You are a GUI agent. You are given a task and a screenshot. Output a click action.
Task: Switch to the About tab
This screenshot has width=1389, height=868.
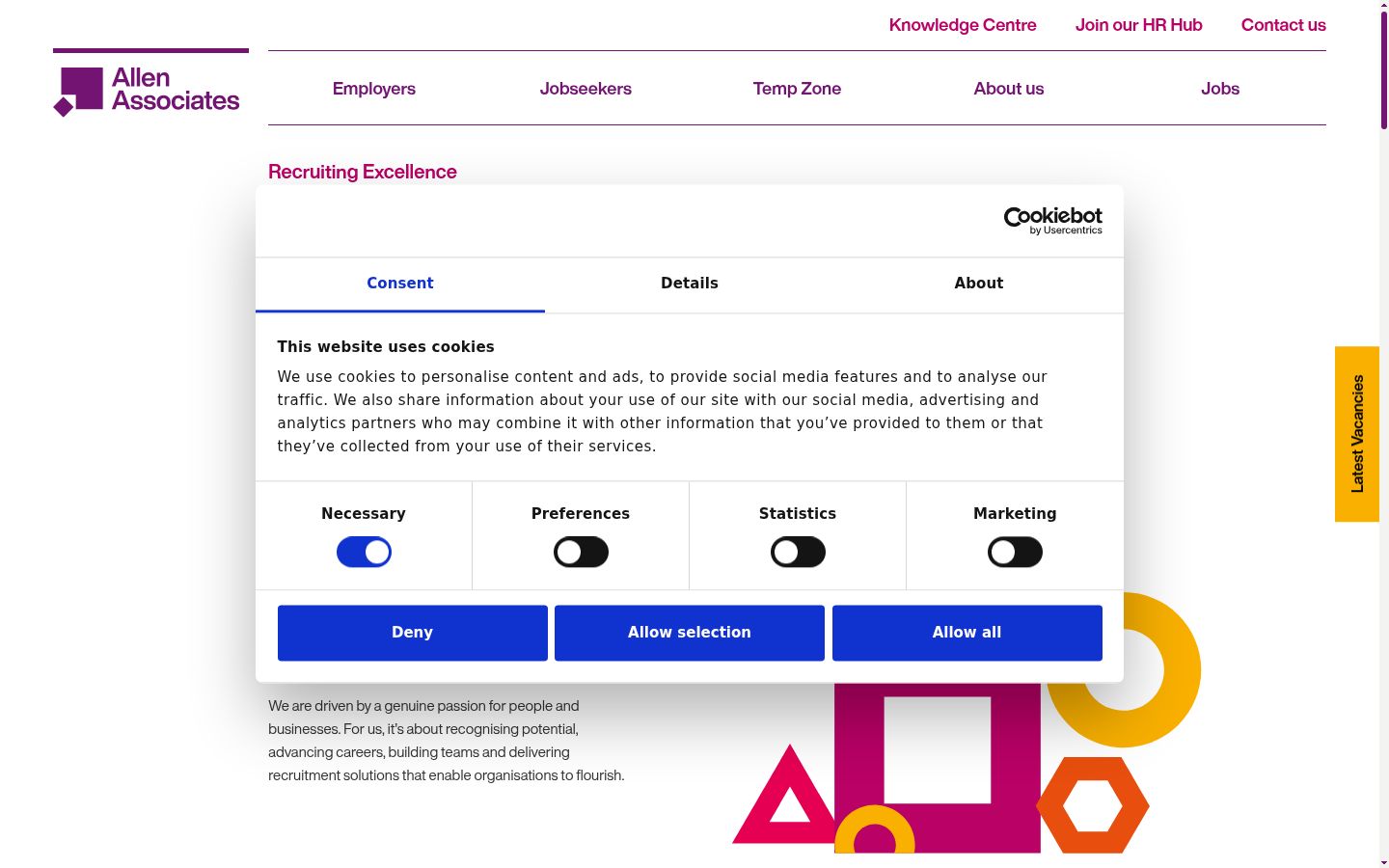pos(979,284)
